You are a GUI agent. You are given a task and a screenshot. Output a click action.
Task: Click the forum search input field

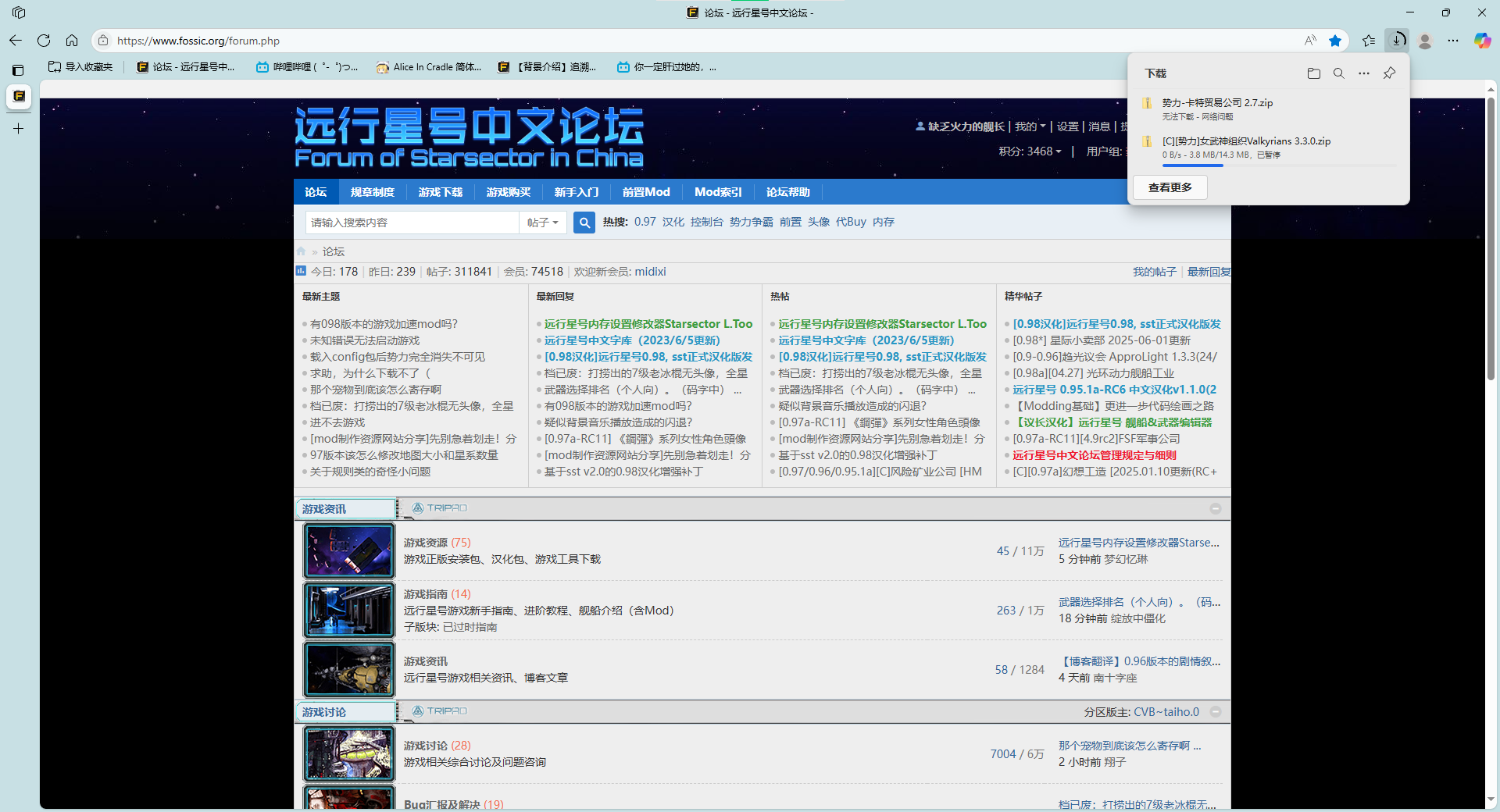pos(412,223)
